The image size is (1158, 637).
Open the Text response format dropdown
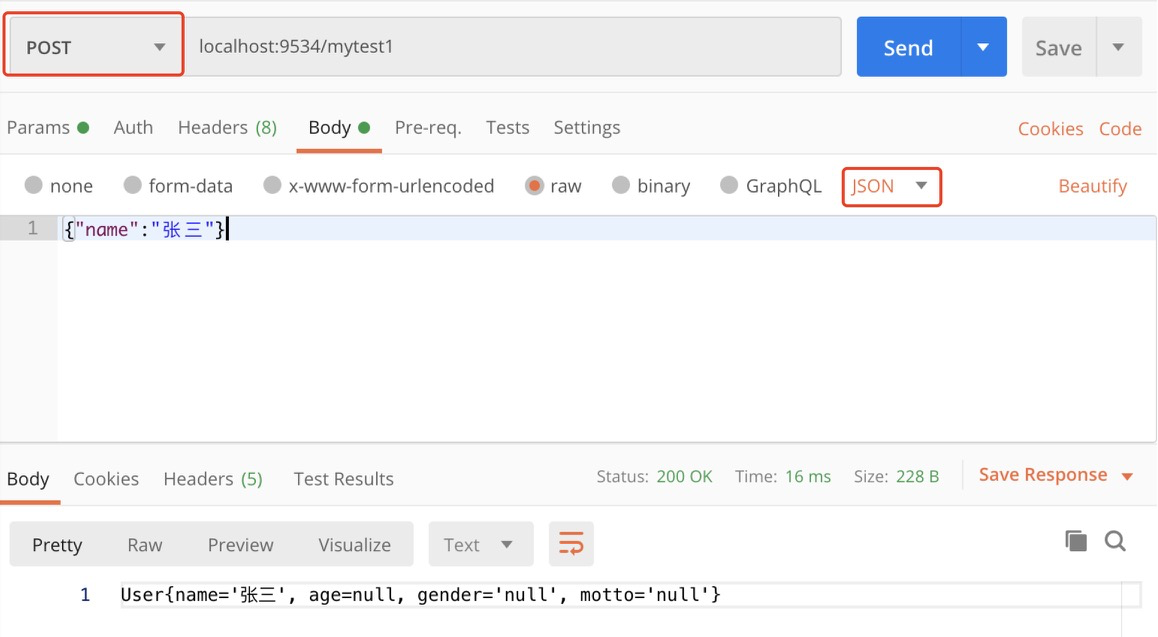point(480,544)
